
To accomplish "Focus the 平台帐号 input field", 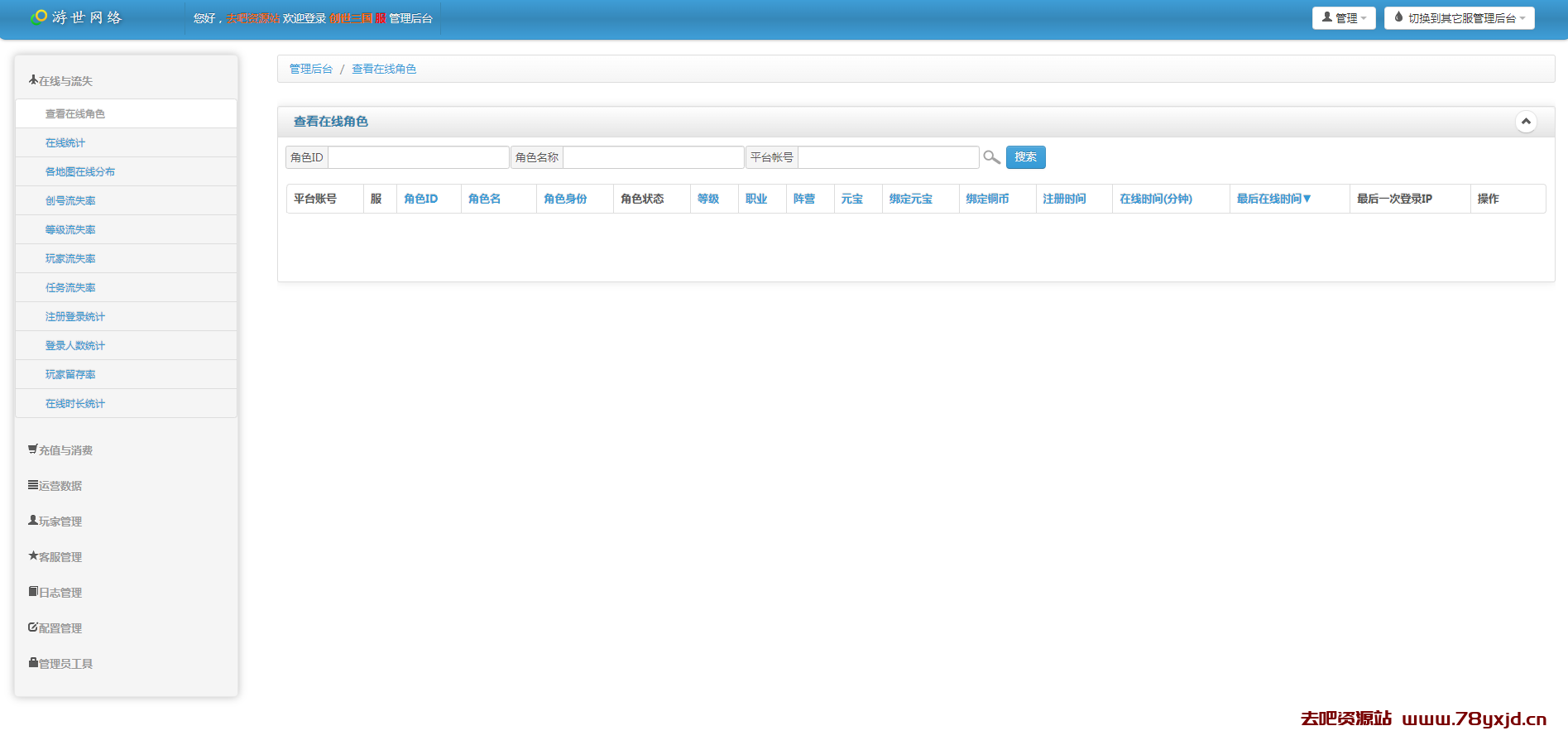I will pyautogui.click(x=888, y=157).
